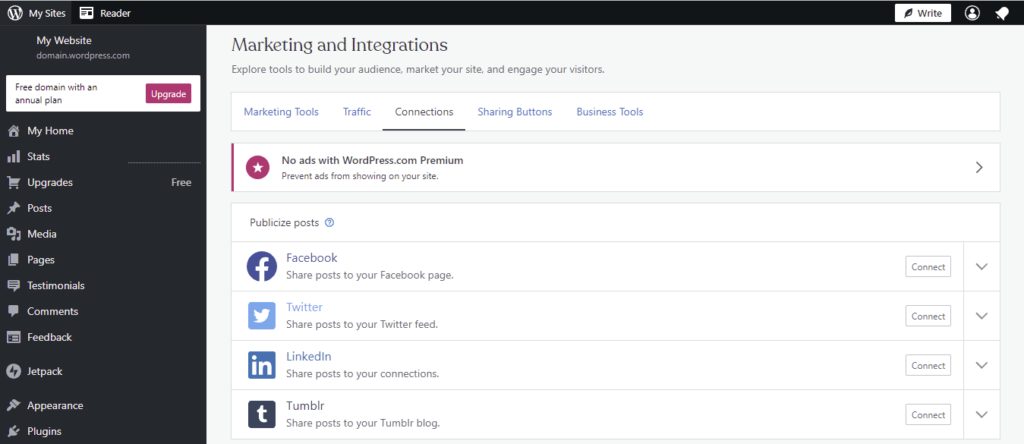The height and width of the screenshot is (444, 1024).
Task: Click 'Share posts to your Tumblr blog.' text
Action: (363, 422)
